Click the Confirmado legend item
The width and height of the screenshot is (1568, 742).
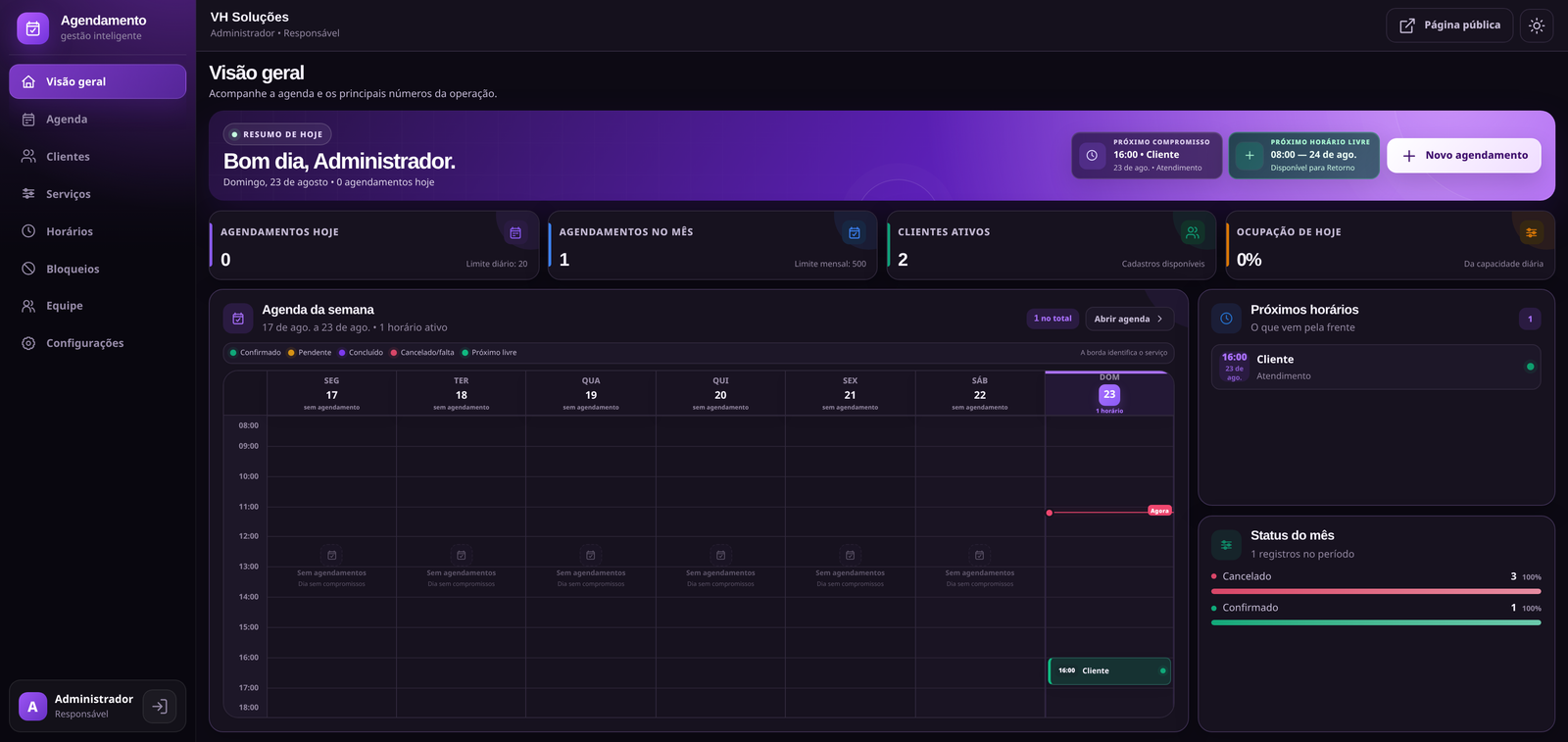point(255,353)
